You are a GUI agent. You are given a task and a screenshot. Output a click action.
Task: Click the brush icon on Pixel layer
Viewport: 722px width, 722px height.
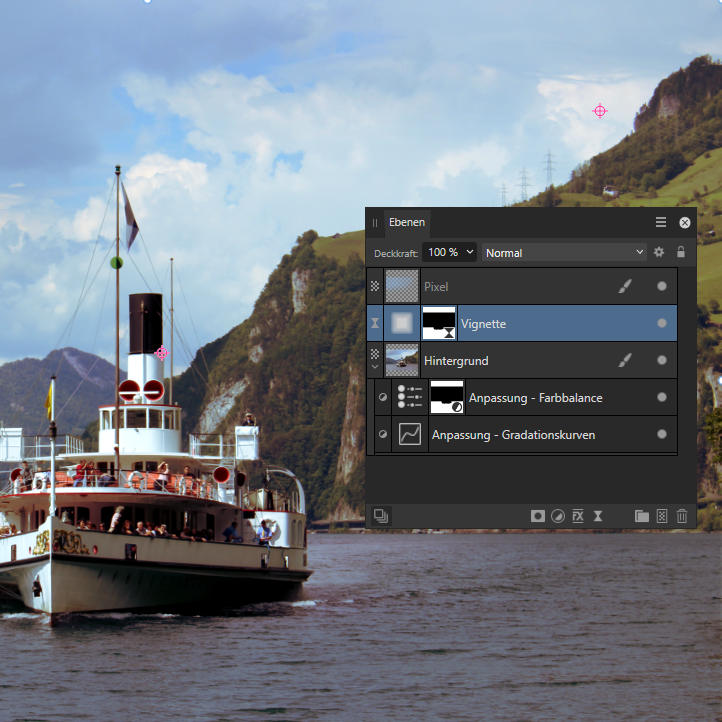coord(624,286)
